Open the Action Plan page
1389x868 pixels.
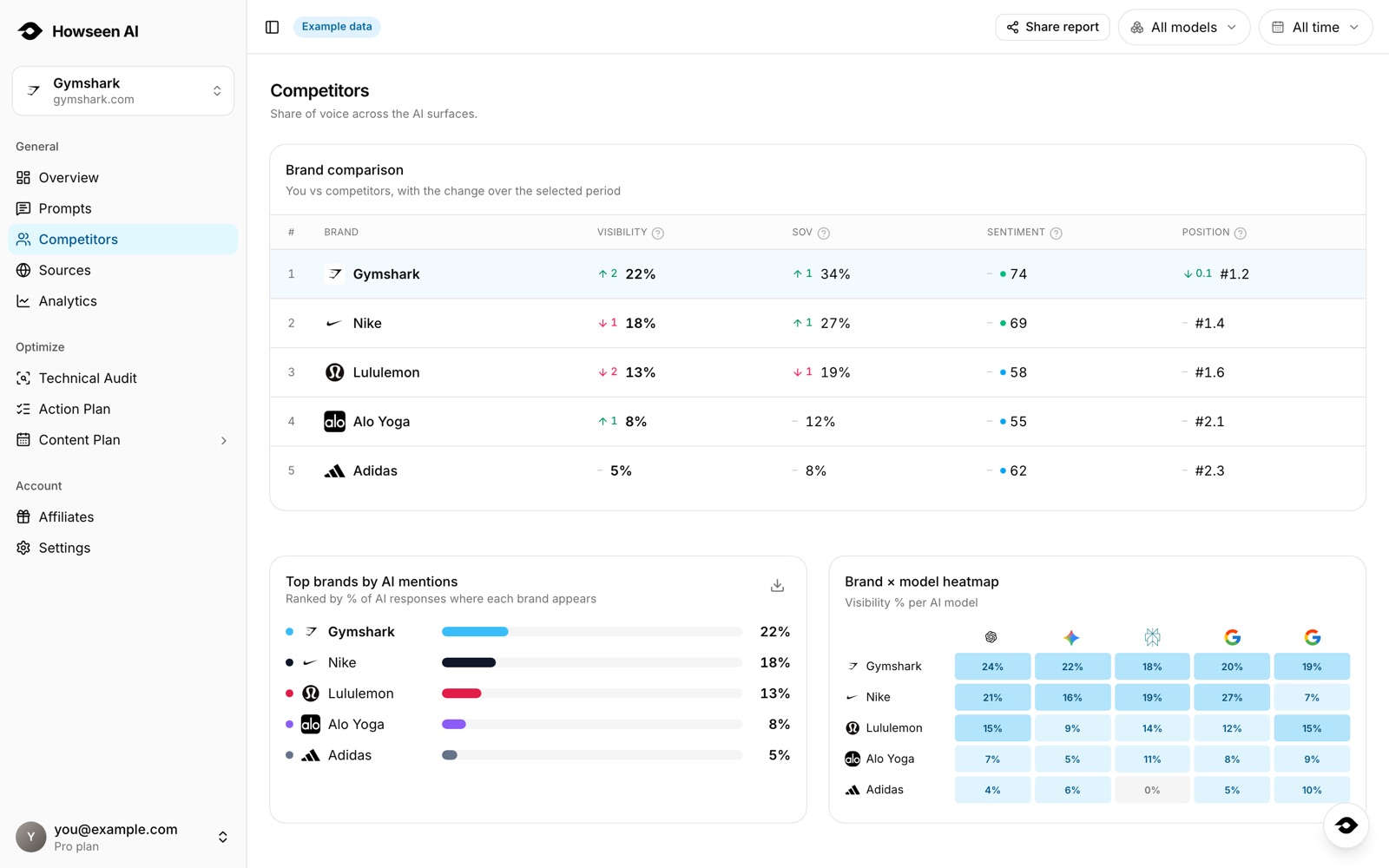point(123,409)
